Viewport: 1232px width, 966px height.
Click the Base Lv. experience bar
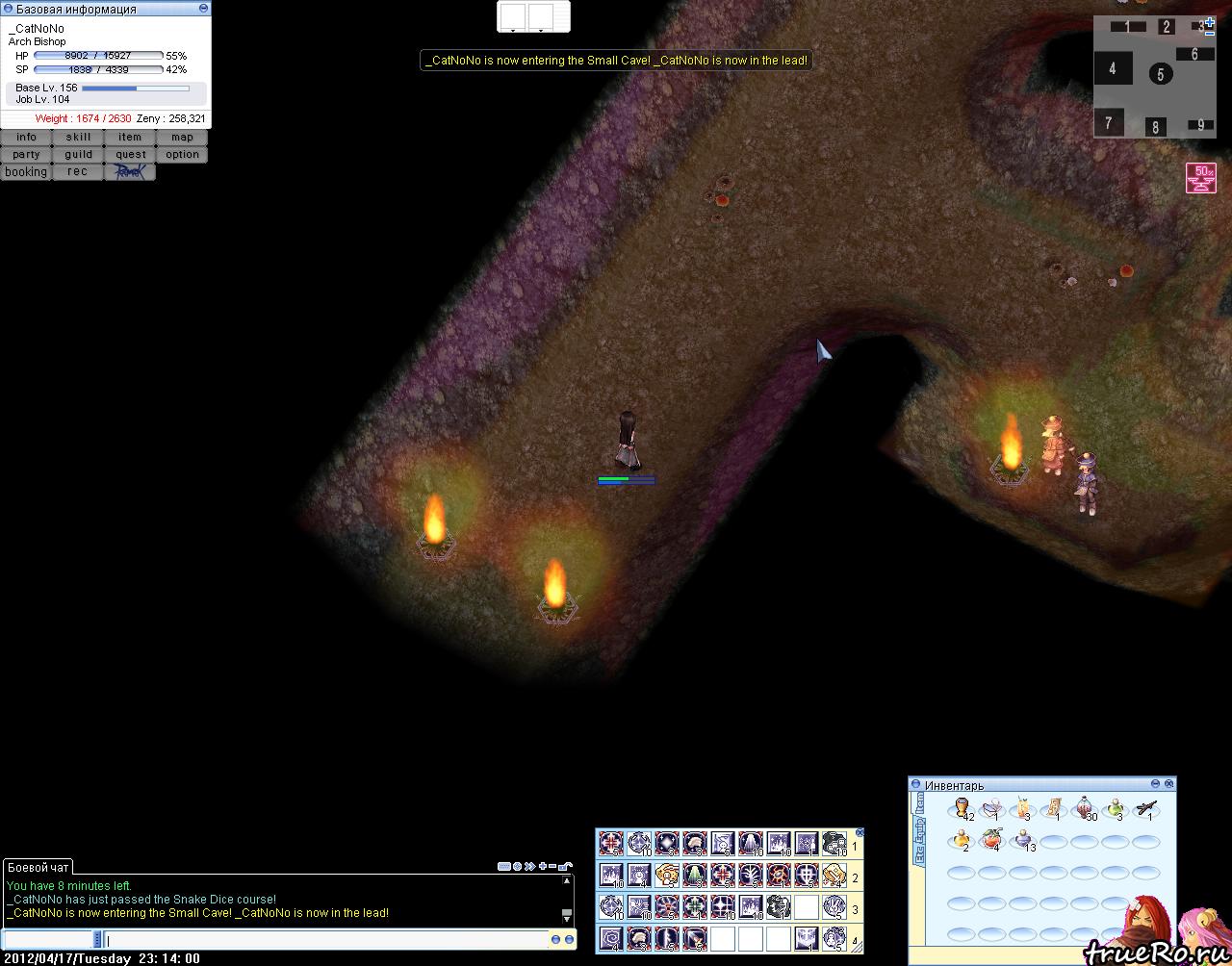(x=136, y=89)
